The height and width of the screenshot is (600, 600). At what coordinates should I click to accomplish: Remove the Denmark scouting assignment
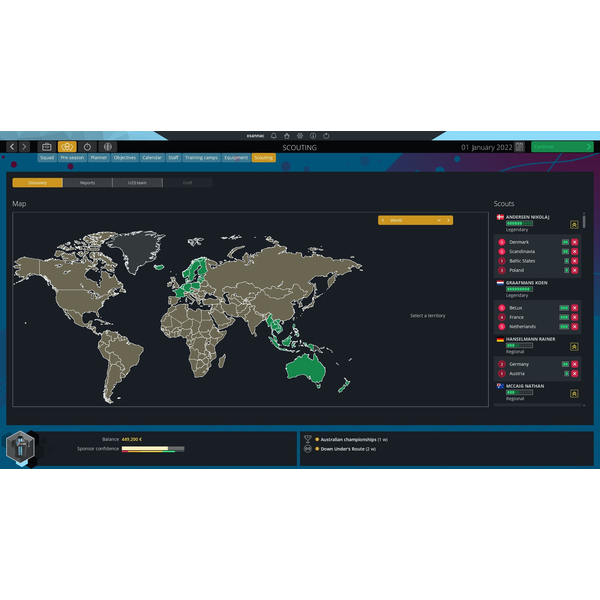[575, 242]
